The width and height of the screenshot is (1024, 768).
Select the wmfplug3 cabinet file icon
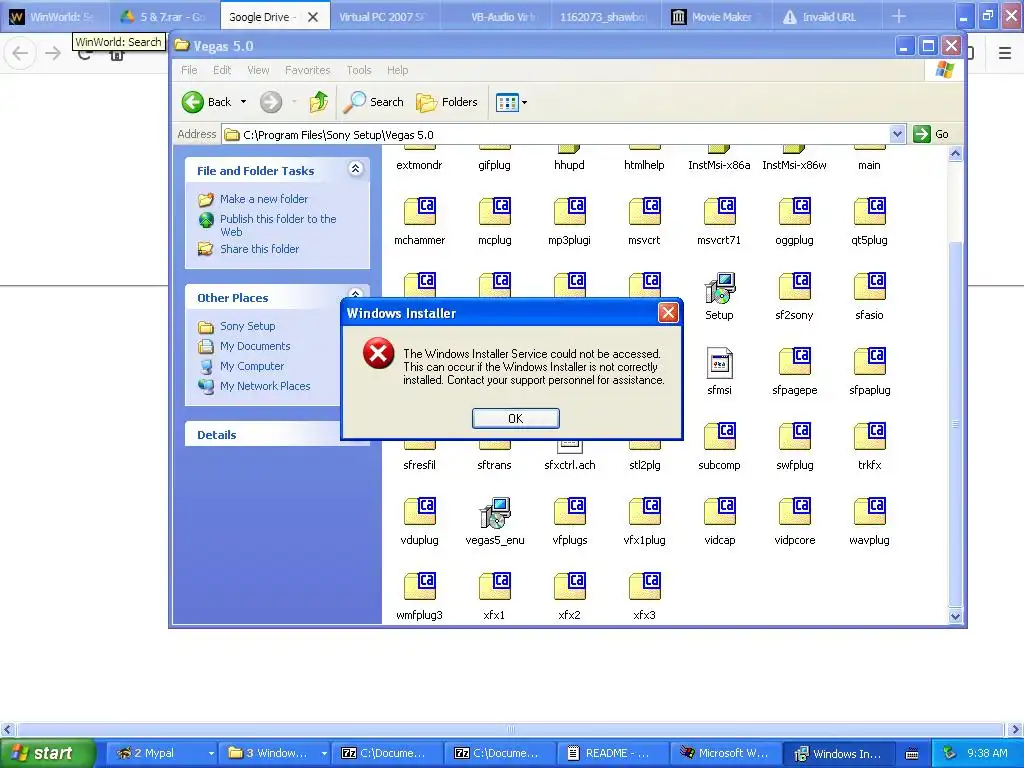click(419, 586)
